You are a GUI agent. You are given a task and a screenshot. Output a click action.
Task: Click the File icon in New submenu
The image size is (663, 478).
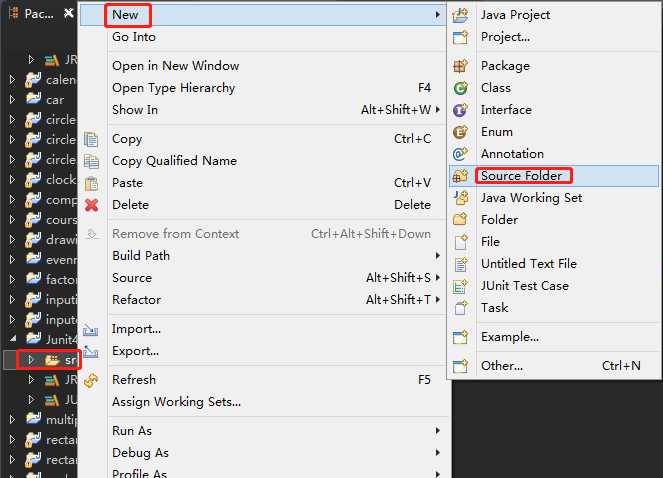(x=460, y=242)
